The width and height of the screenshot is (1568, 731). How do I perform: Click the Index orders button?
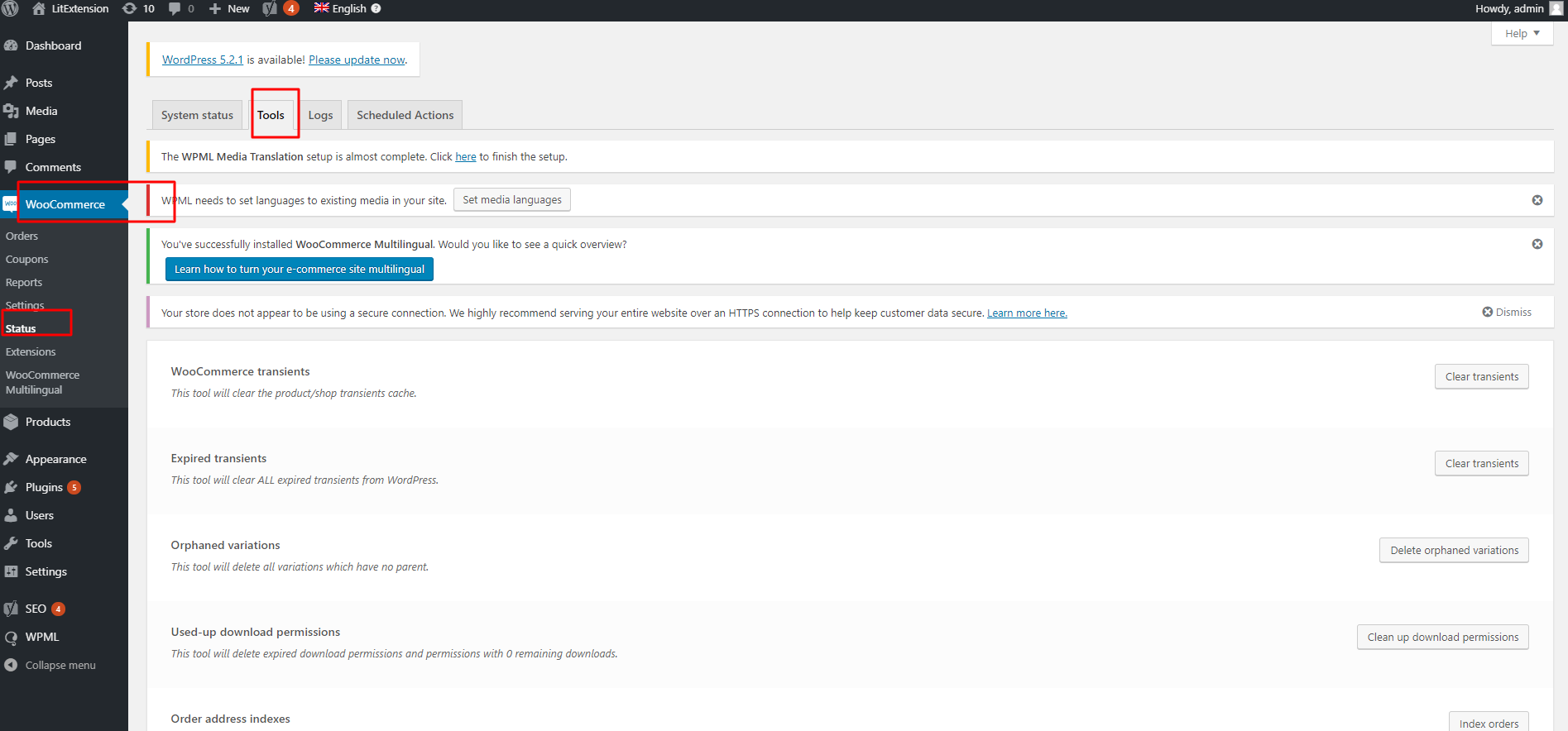tap(1489, 722)
